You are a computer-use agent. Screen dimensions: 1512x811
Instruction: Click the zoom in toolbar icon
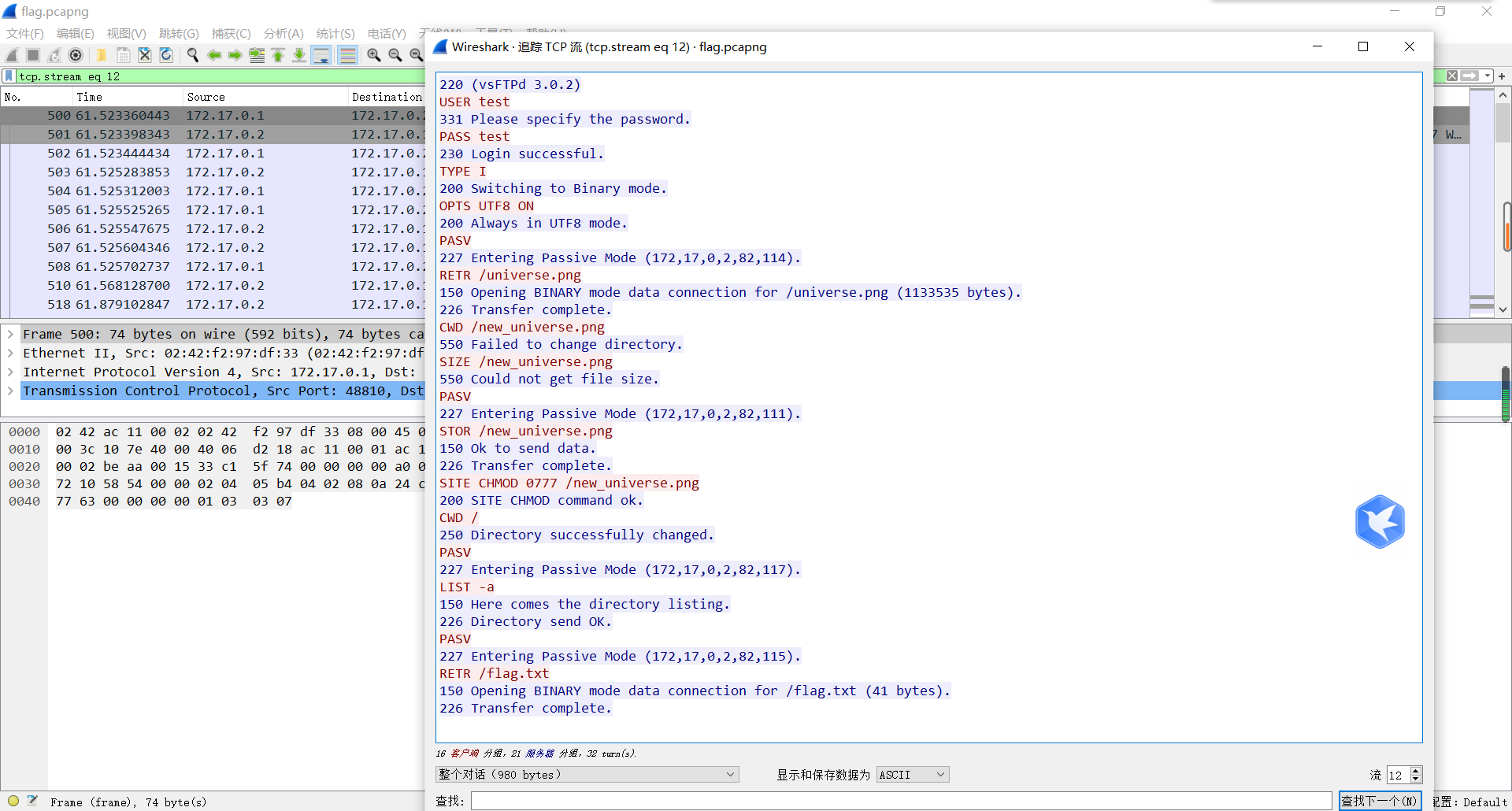pyautogui.click(x=373, y=55)
